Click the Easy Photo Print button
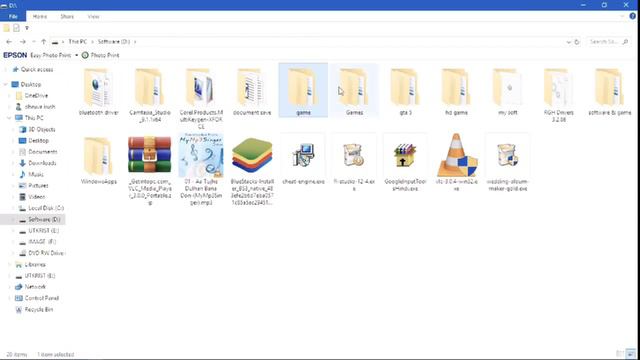 click(51, 55)
